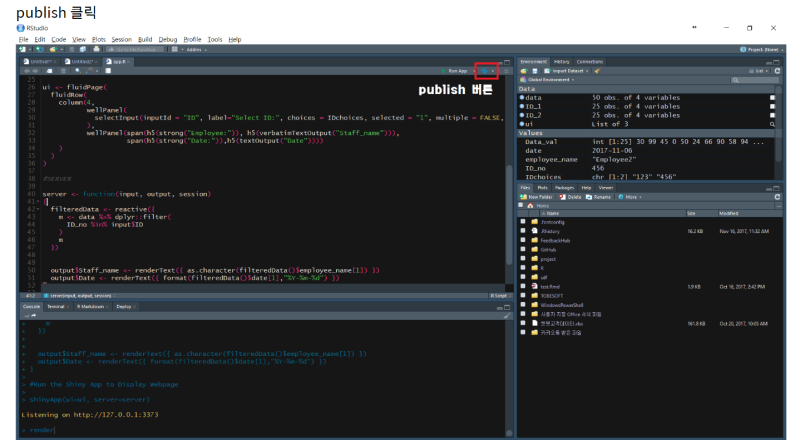This screenshot has height=440, width=800.
Task: Open the Session menu
Action: (121, 39)
